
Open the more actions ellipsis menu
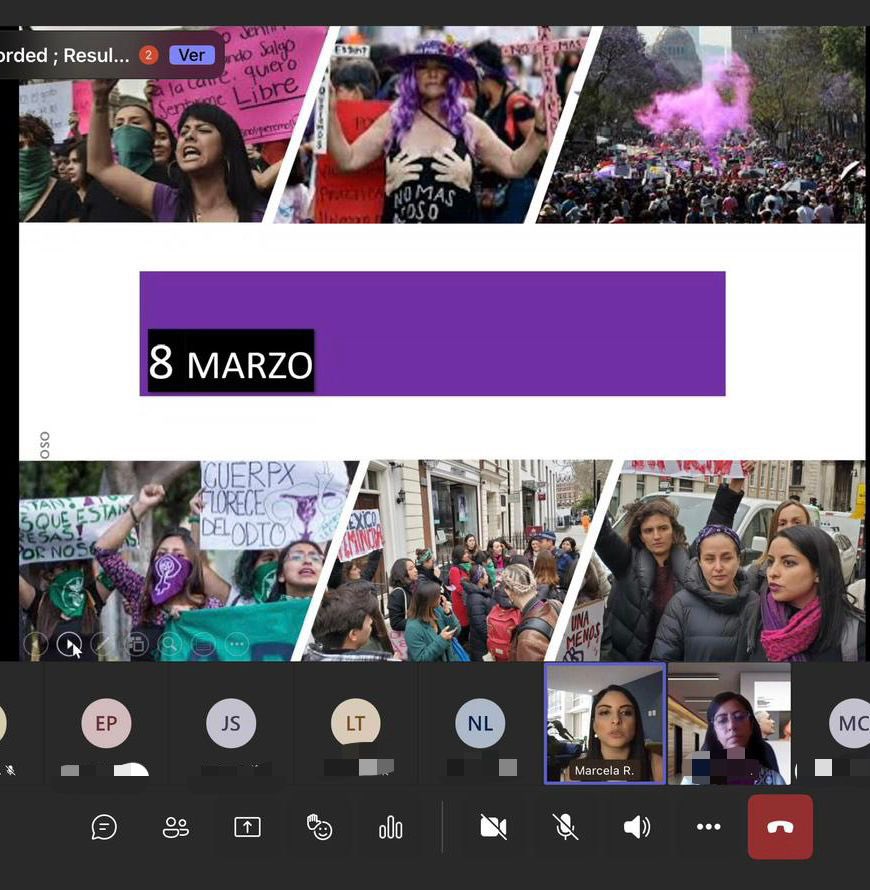[708, 826]
